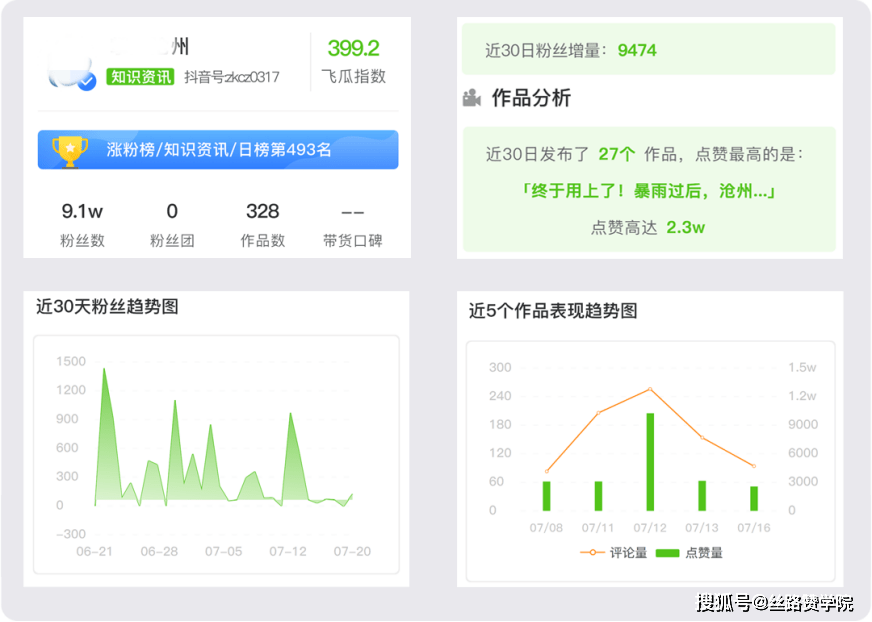Click the highest peak in fans trend chart
Viewport: 872px width, 622px height.
pyautogui.click(x=104, y=370)
